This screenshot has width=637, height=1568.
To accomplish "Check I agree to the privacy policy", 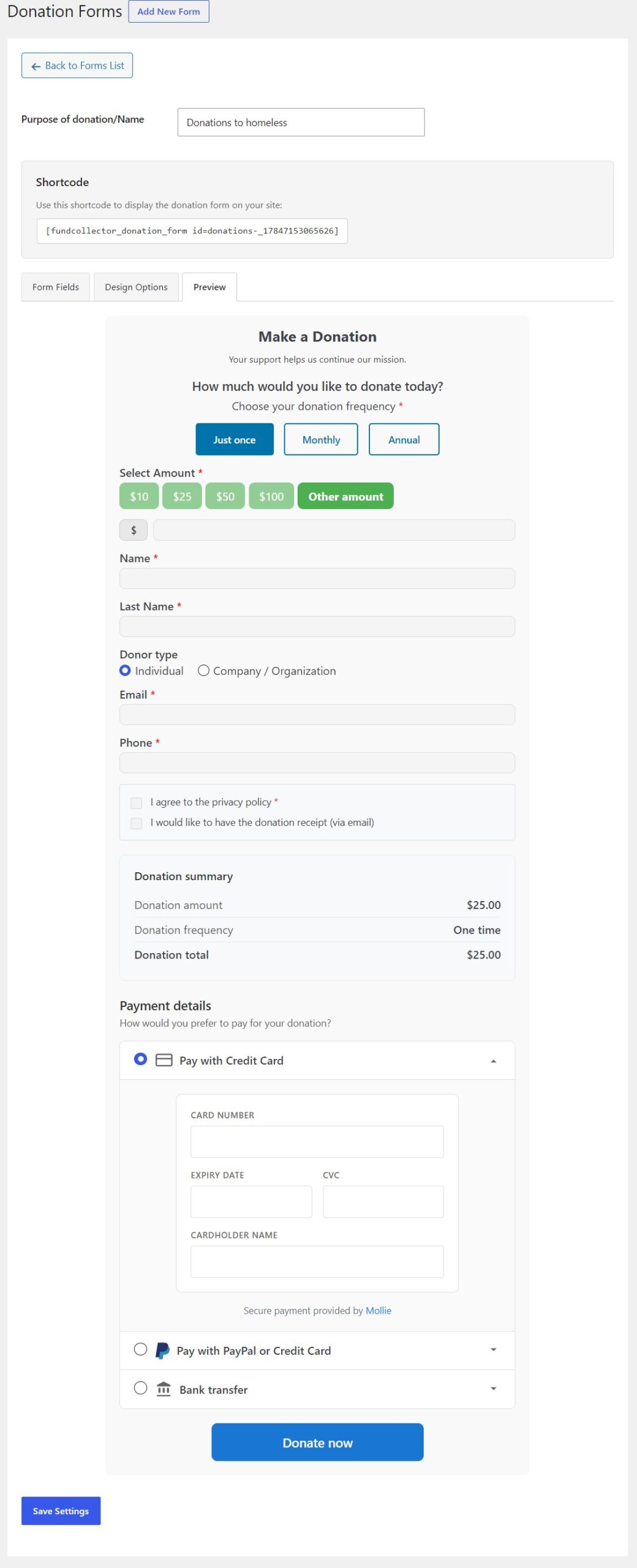I will (x=137, y=803).
